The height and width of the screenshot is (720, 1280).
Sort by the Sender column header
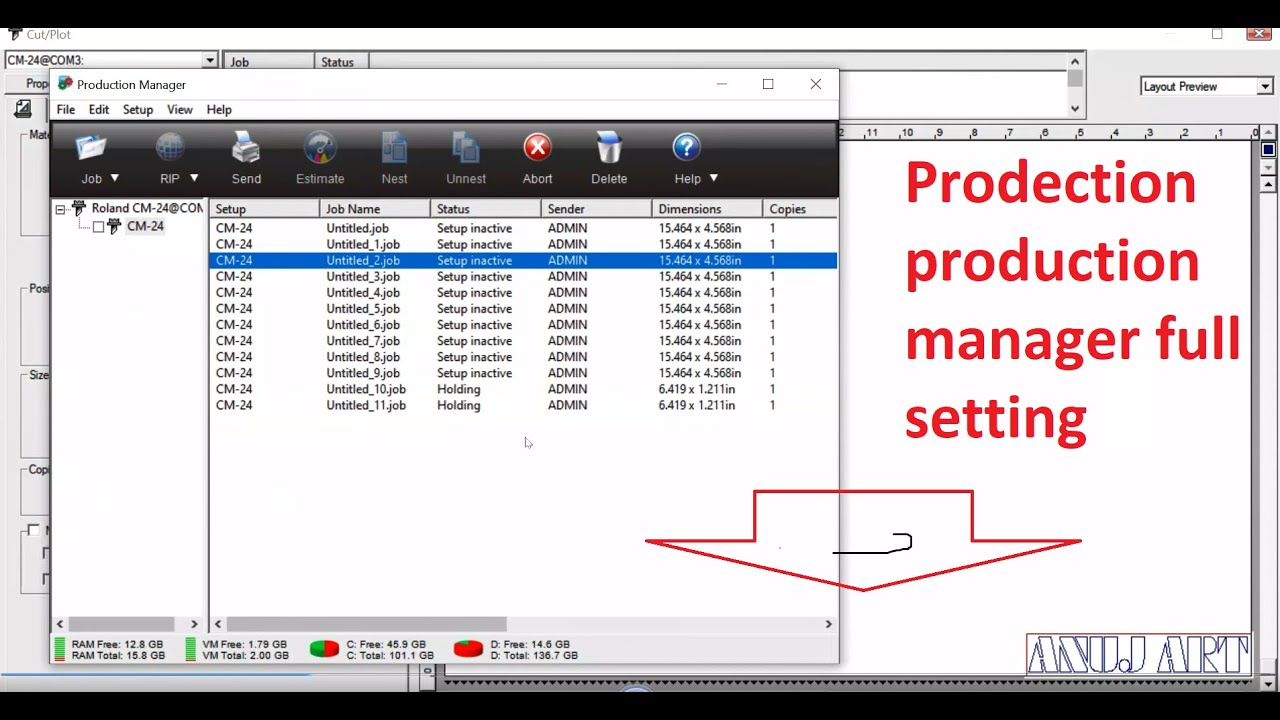[597, 209]
